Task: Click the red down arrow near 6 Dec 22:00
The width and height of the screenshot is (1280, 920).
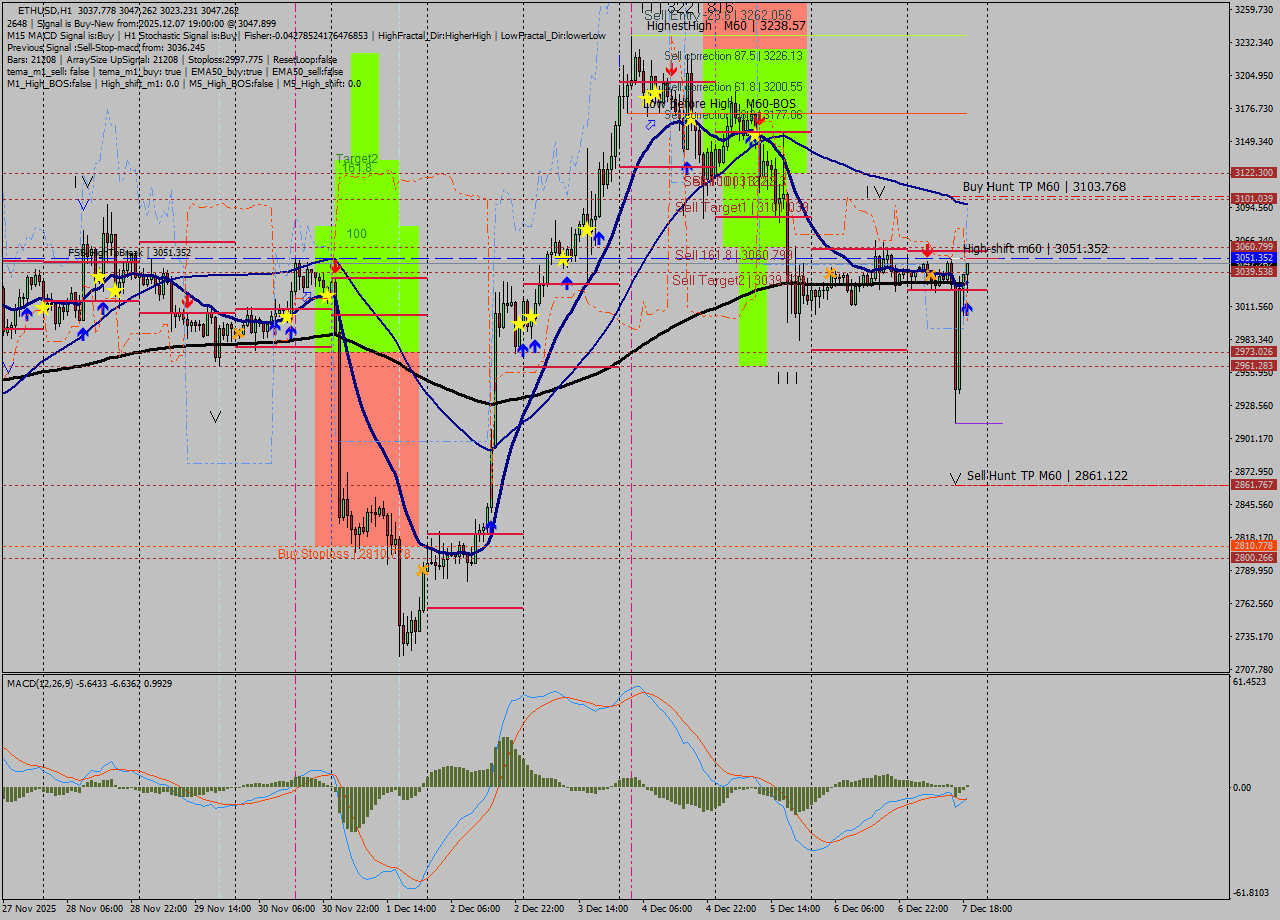Action: (x=927, y=248)
